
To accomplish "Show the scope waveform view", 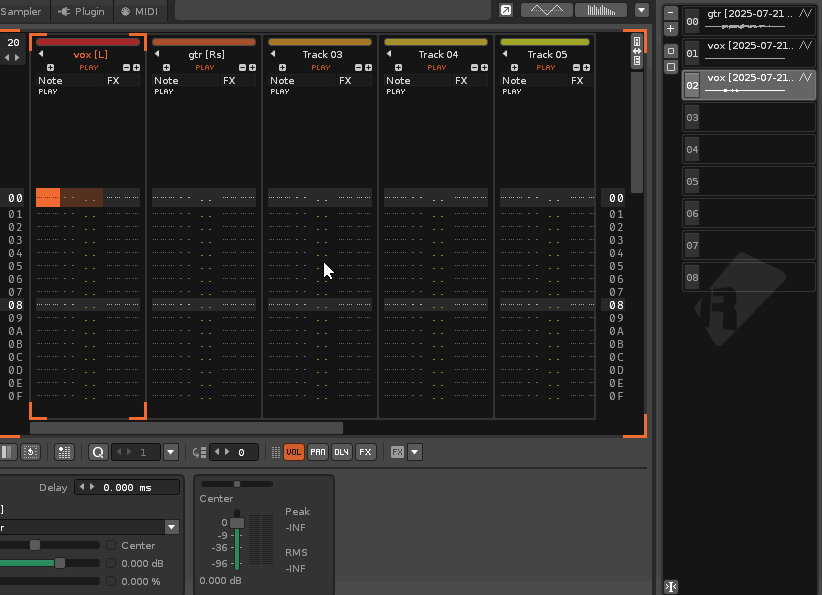I will point(547,10).
